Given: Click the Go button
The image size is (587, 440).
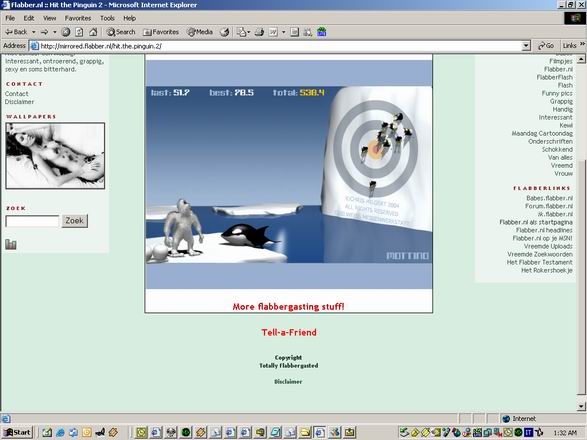Looking at the screenshot, I should (546, 46).
